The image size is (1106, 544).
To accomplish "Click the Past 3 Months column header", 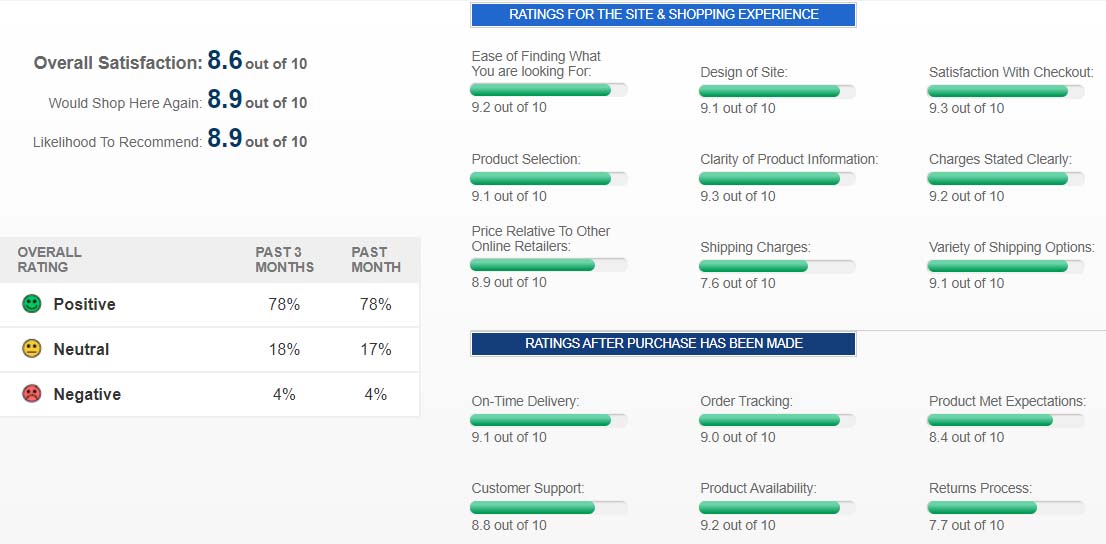I will point(284,260).
